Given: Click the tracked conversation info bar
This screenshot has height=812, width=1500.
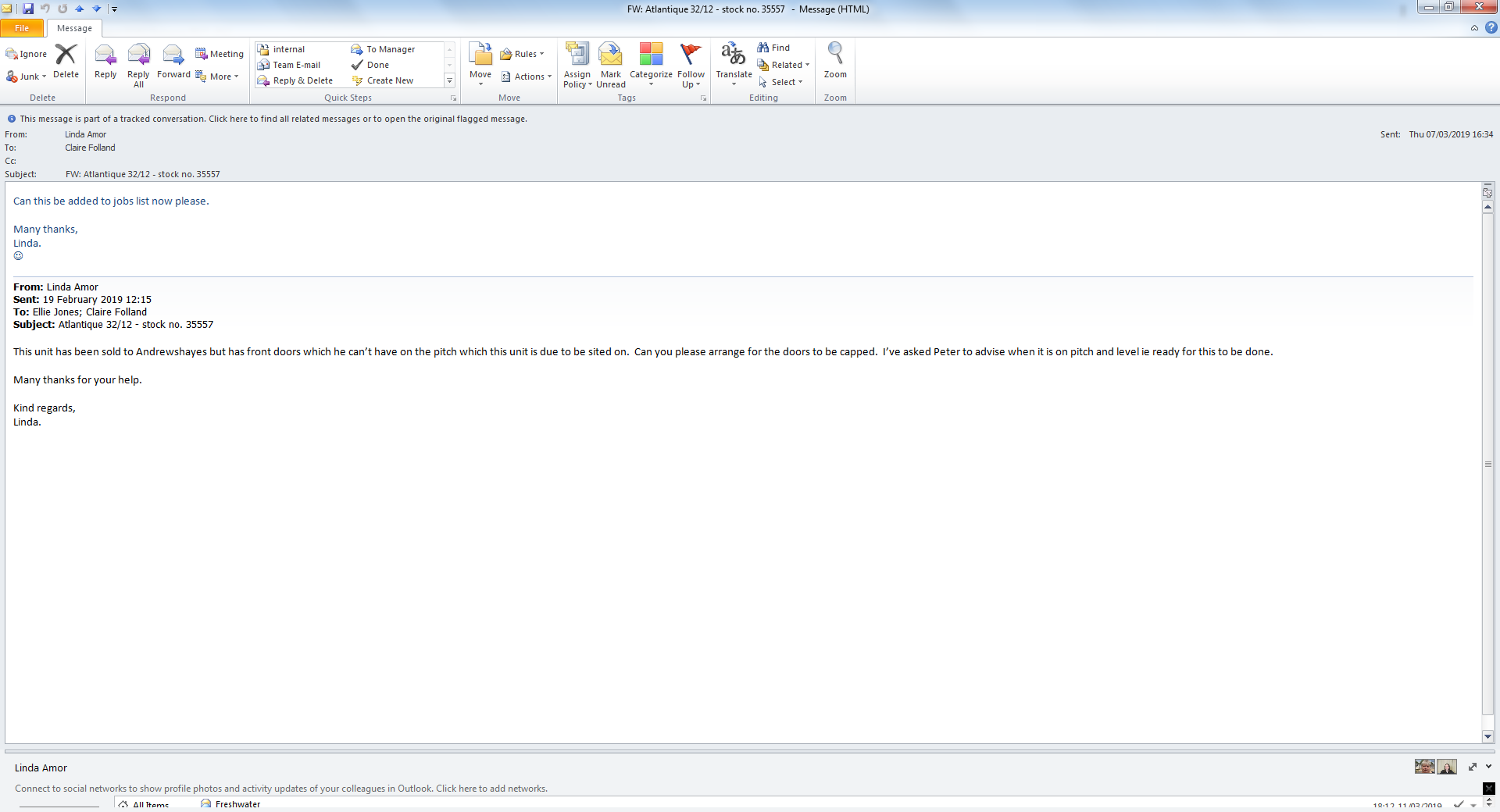Looking at the screenshot, I should [x=273, y=119].
